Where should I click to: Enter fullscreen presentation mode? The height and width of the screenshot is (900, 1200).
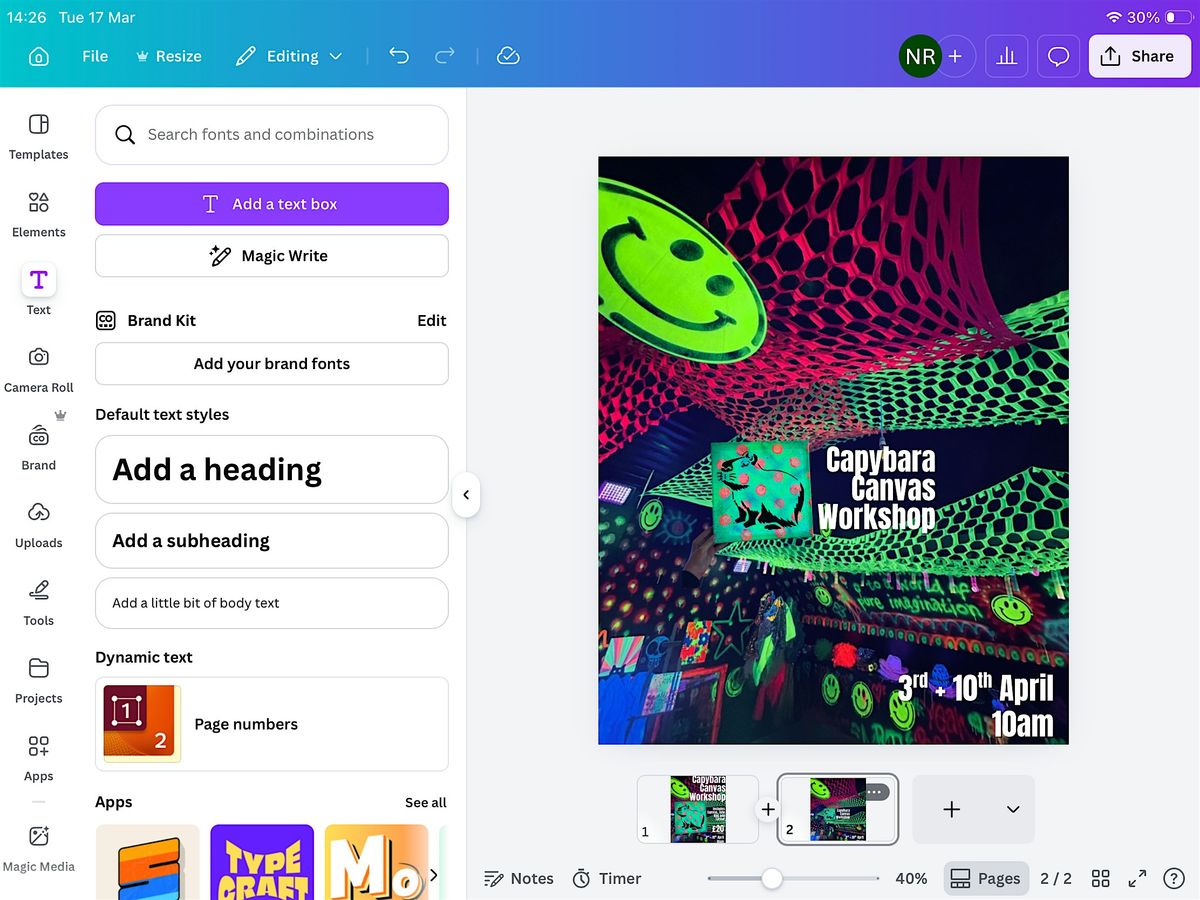1137,878
